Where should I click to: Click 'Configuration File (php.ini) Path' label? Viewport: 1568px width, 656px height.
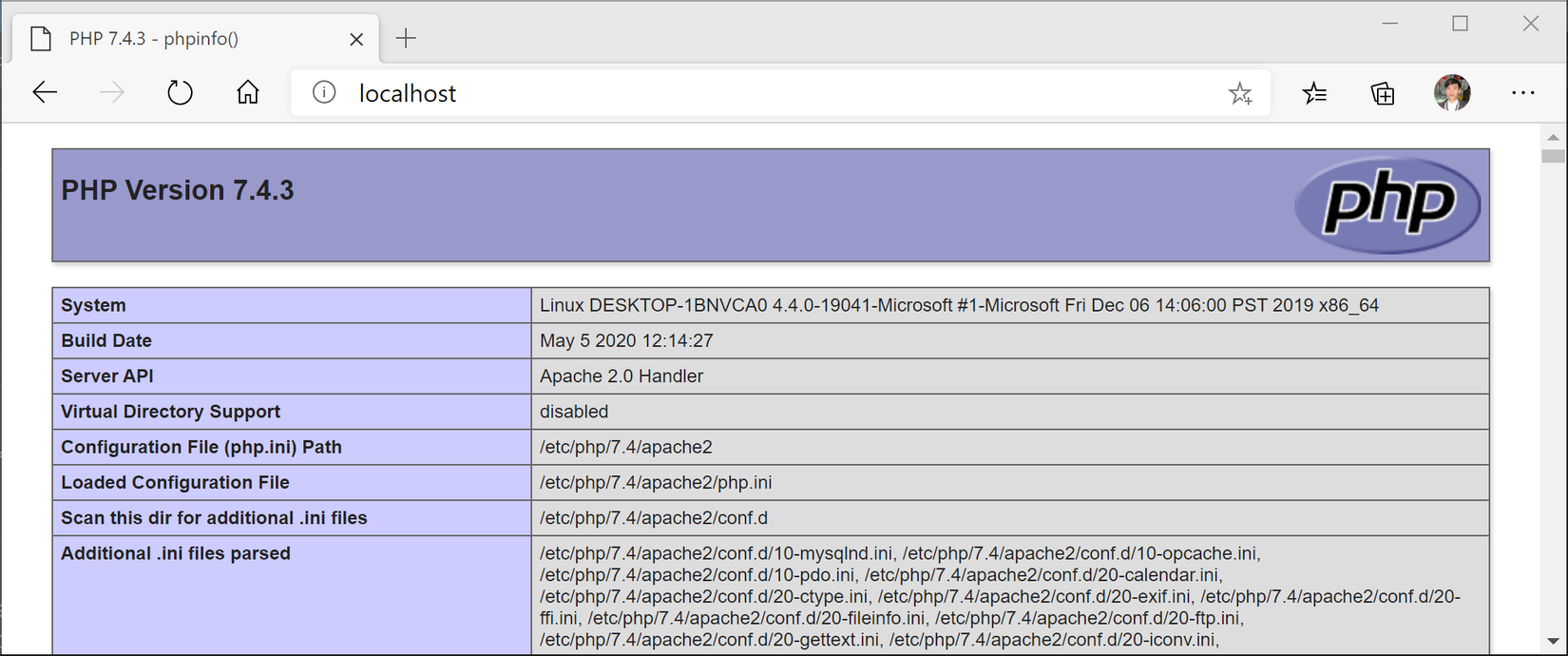[201, 447]
